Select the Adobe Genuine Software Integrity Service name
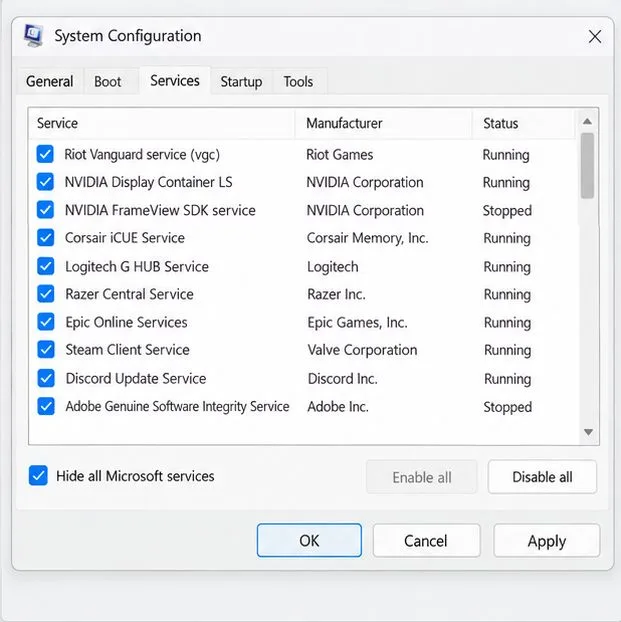 click(x=177, y=407)
